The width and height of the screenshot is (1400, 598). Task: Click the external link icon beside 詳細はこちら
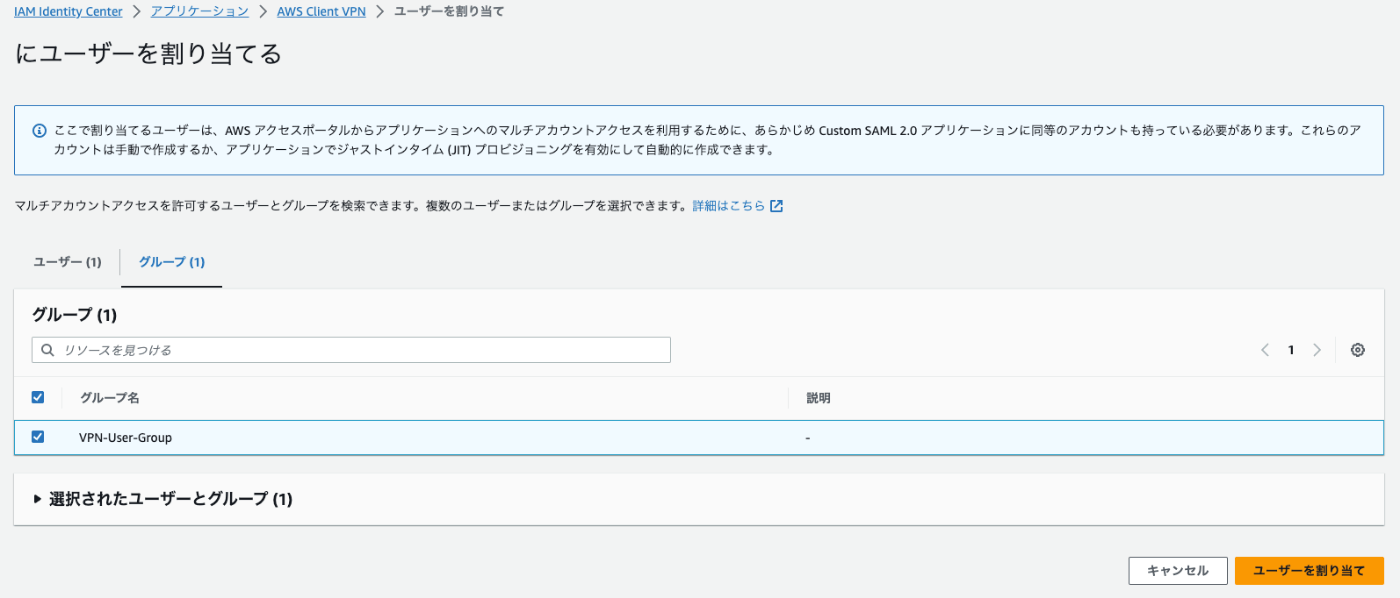click(x=776, y=206)
